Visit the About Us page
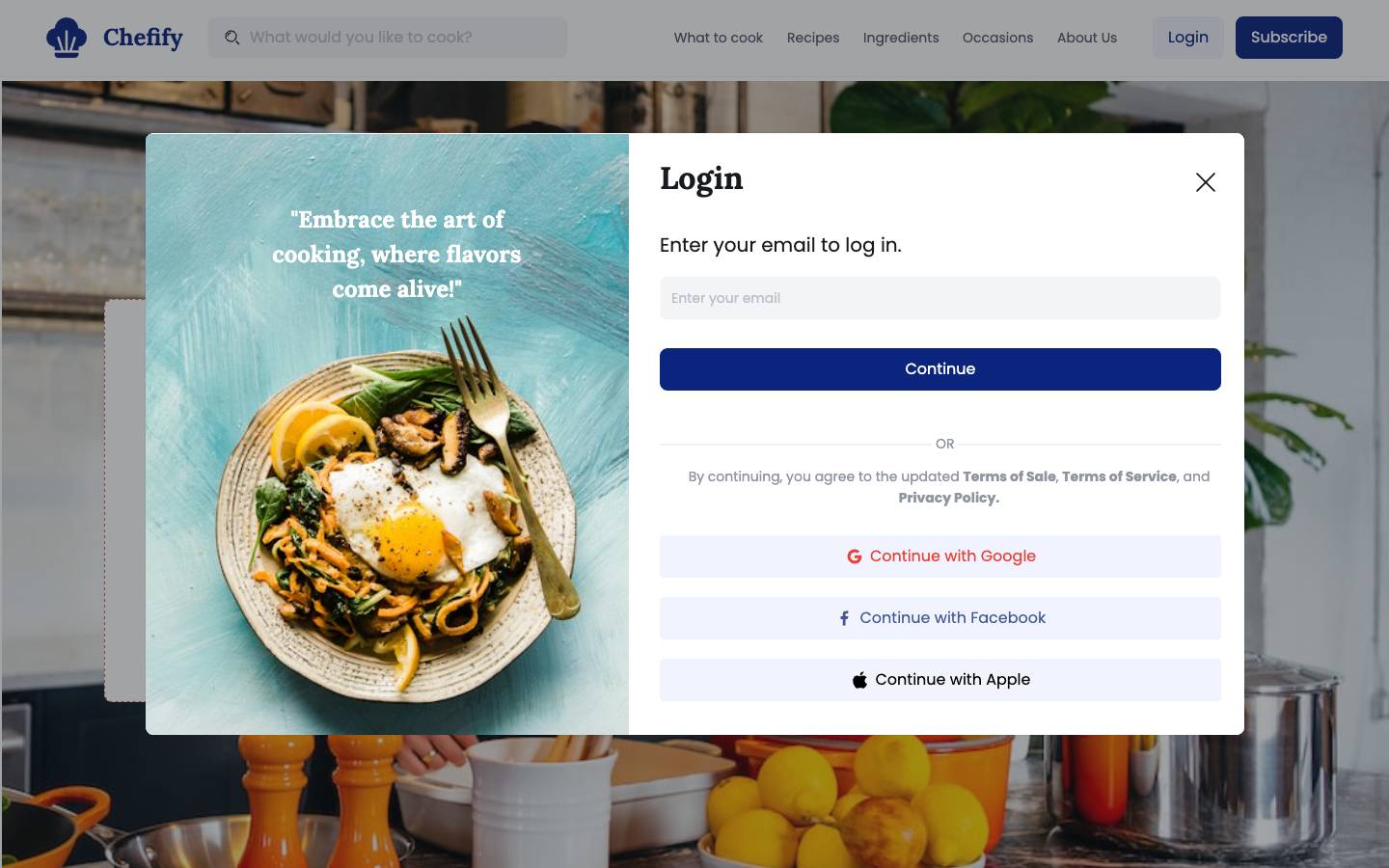The image size is (1389, 868). coord(1086,38)
